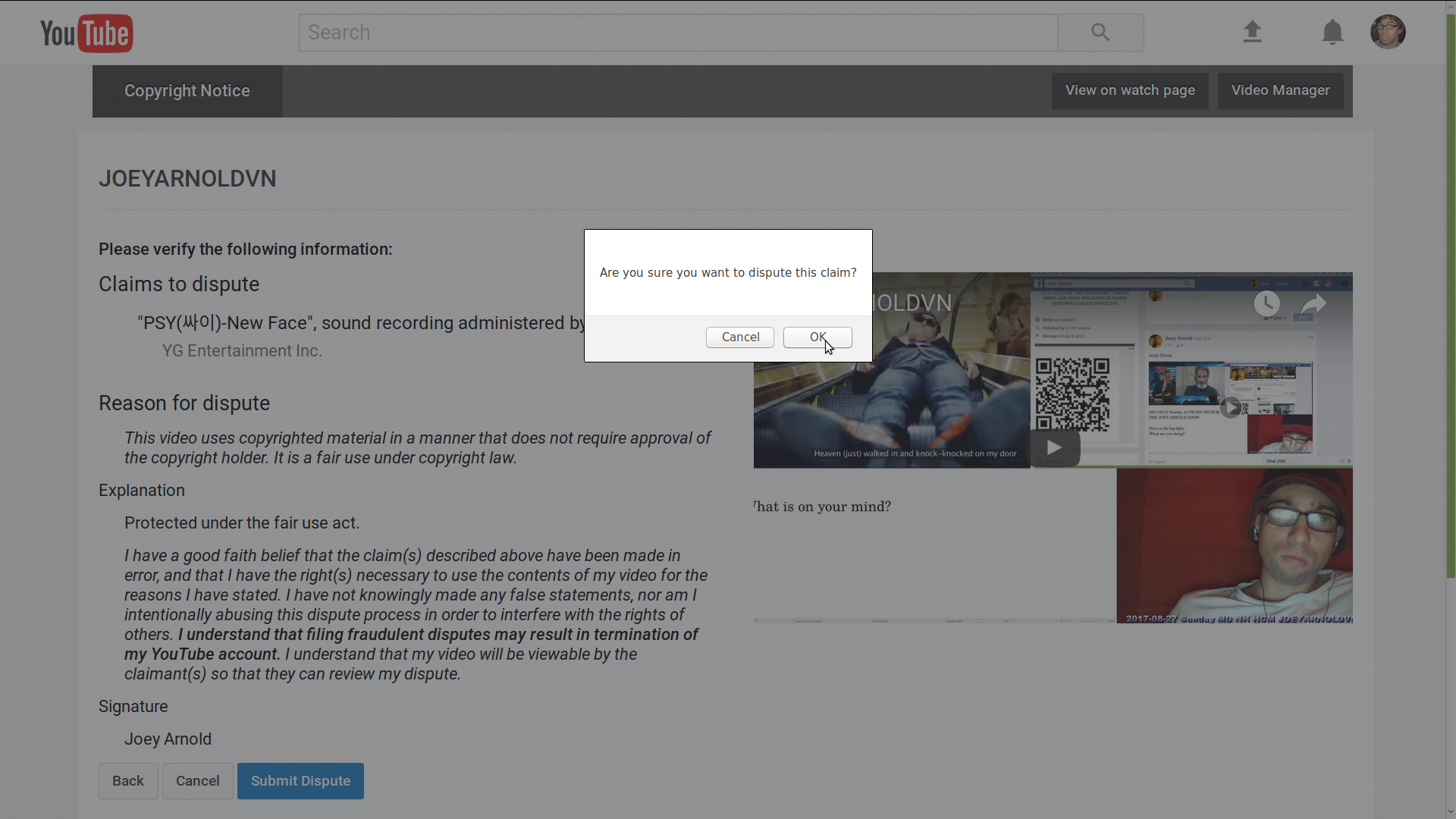Open the user avatar menu
This screenshot has width=1456, height=819.
[1388, 32]
